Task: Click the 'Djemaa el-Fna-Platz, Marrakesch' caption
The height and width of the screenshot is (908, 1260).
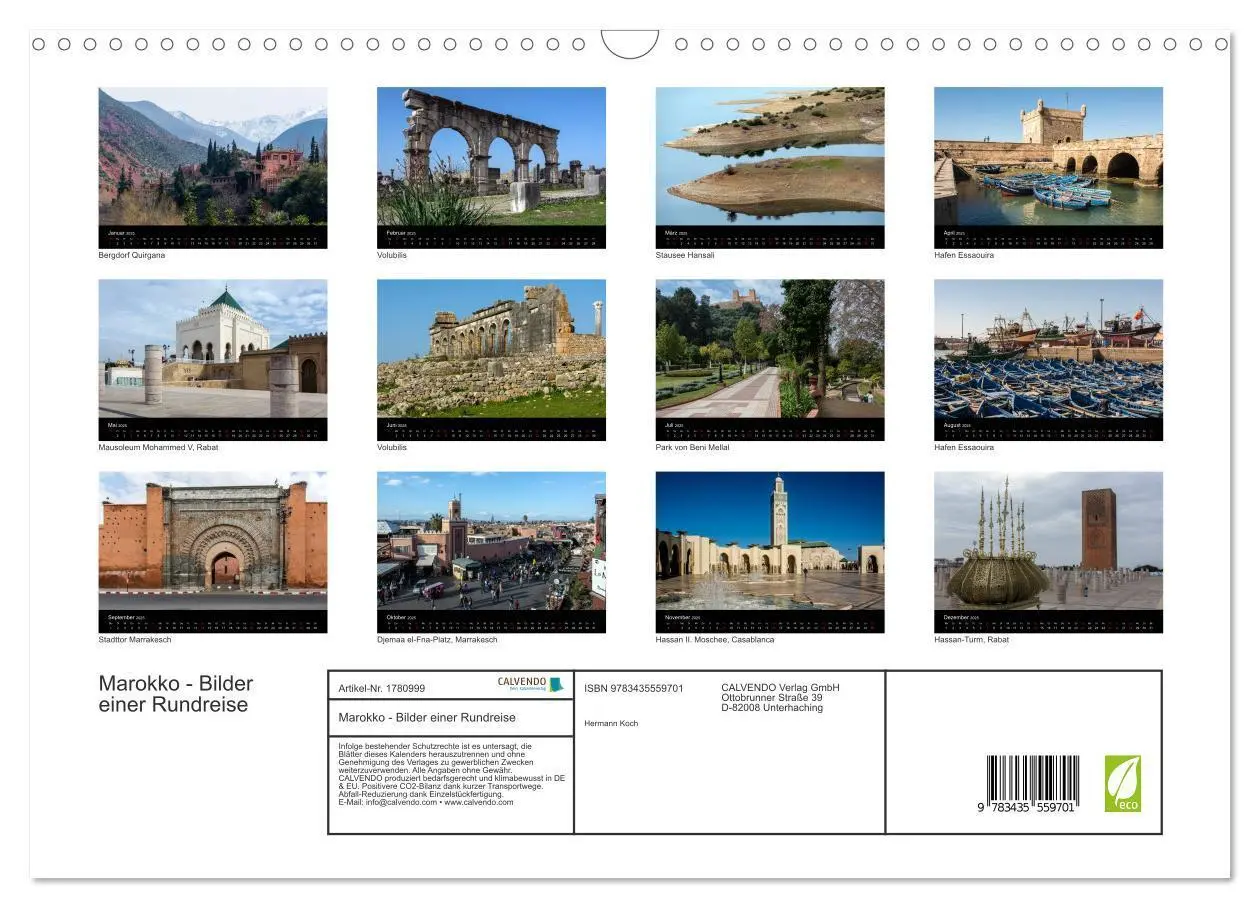Action: click(437, 639)
